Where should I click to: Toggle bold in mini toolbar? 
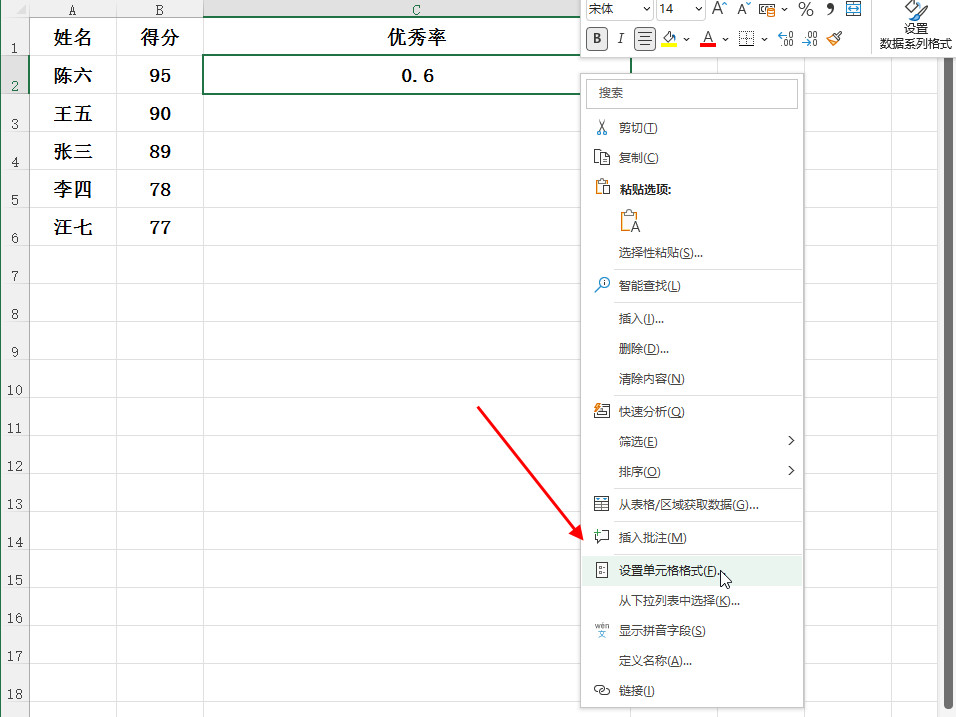(x=597, y=39)
